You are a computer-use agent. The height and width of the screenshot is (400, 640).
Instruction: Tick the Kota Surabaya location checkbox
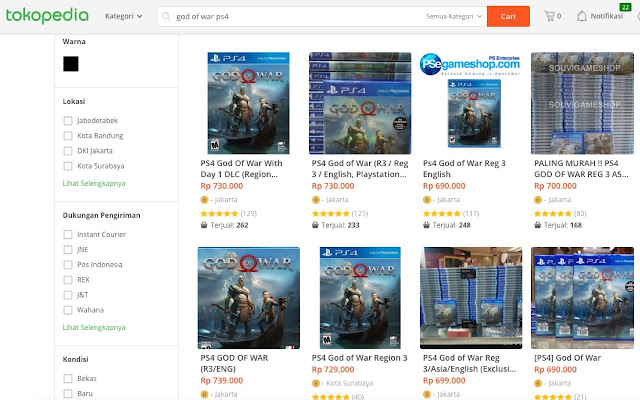pos(68,166)
